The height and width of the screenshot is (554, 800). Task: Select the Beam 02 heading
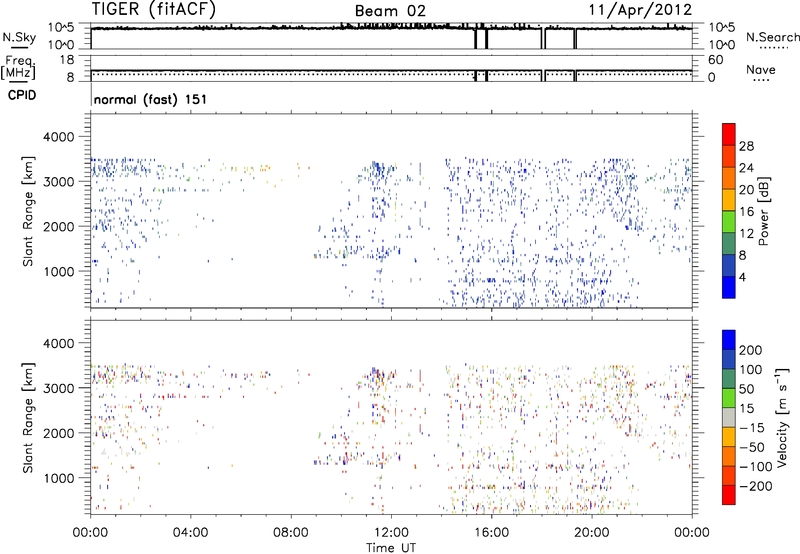(390, 11)
